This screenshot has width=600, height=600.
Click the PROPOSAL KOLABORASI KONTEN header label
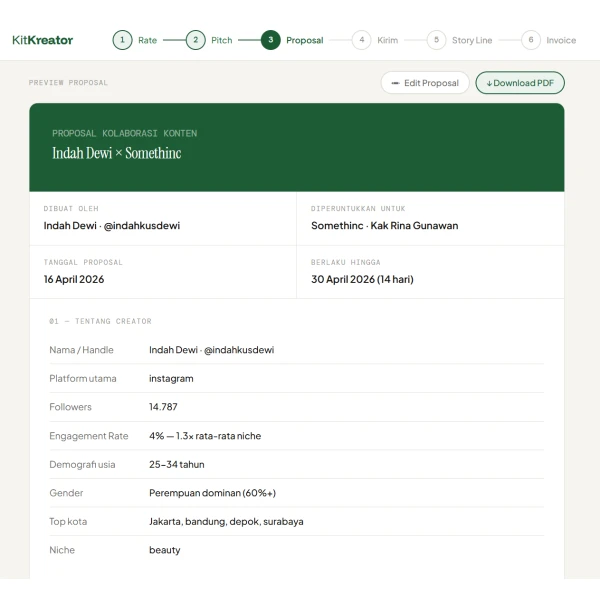125,133
